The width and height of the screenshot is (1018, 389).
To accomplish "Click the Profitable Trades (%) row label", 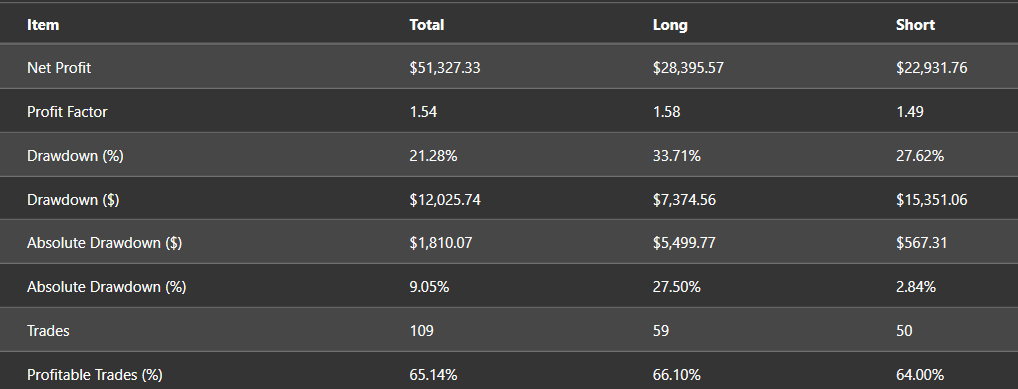I will coord(95,375).
